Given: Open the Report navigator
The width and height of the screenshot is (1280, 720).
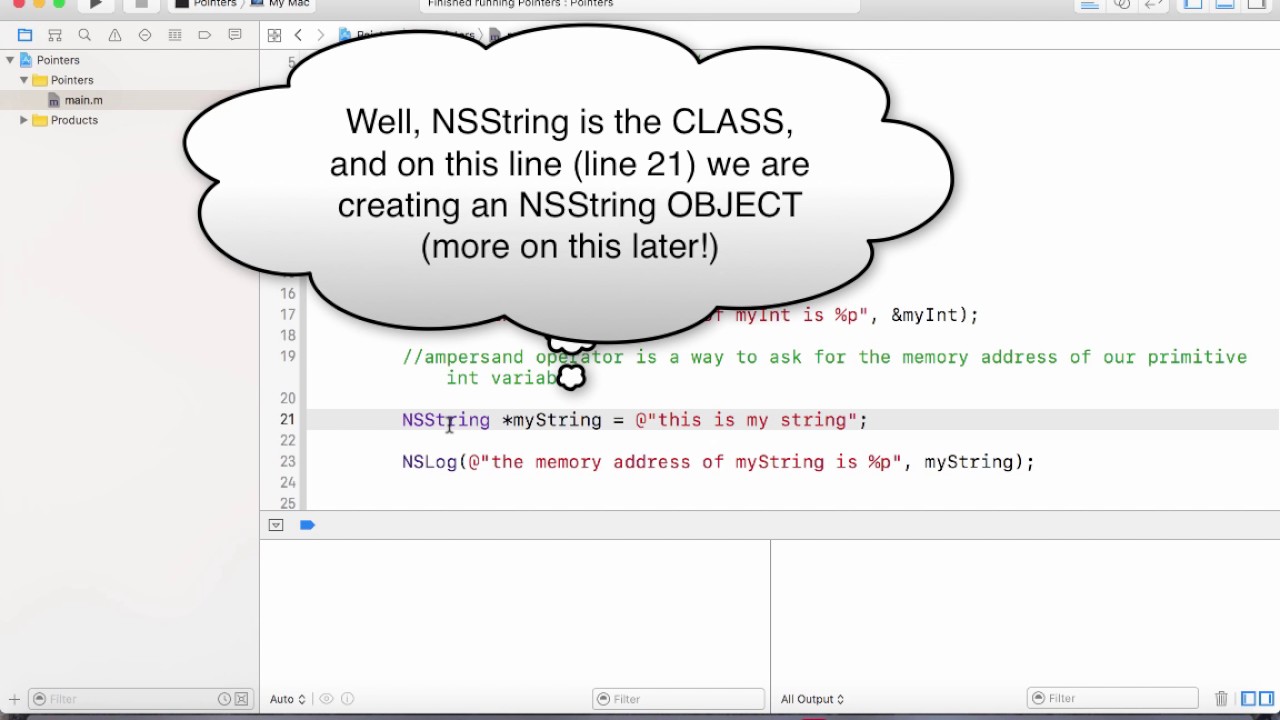Looking at the screenshot, I should point(235,35).
